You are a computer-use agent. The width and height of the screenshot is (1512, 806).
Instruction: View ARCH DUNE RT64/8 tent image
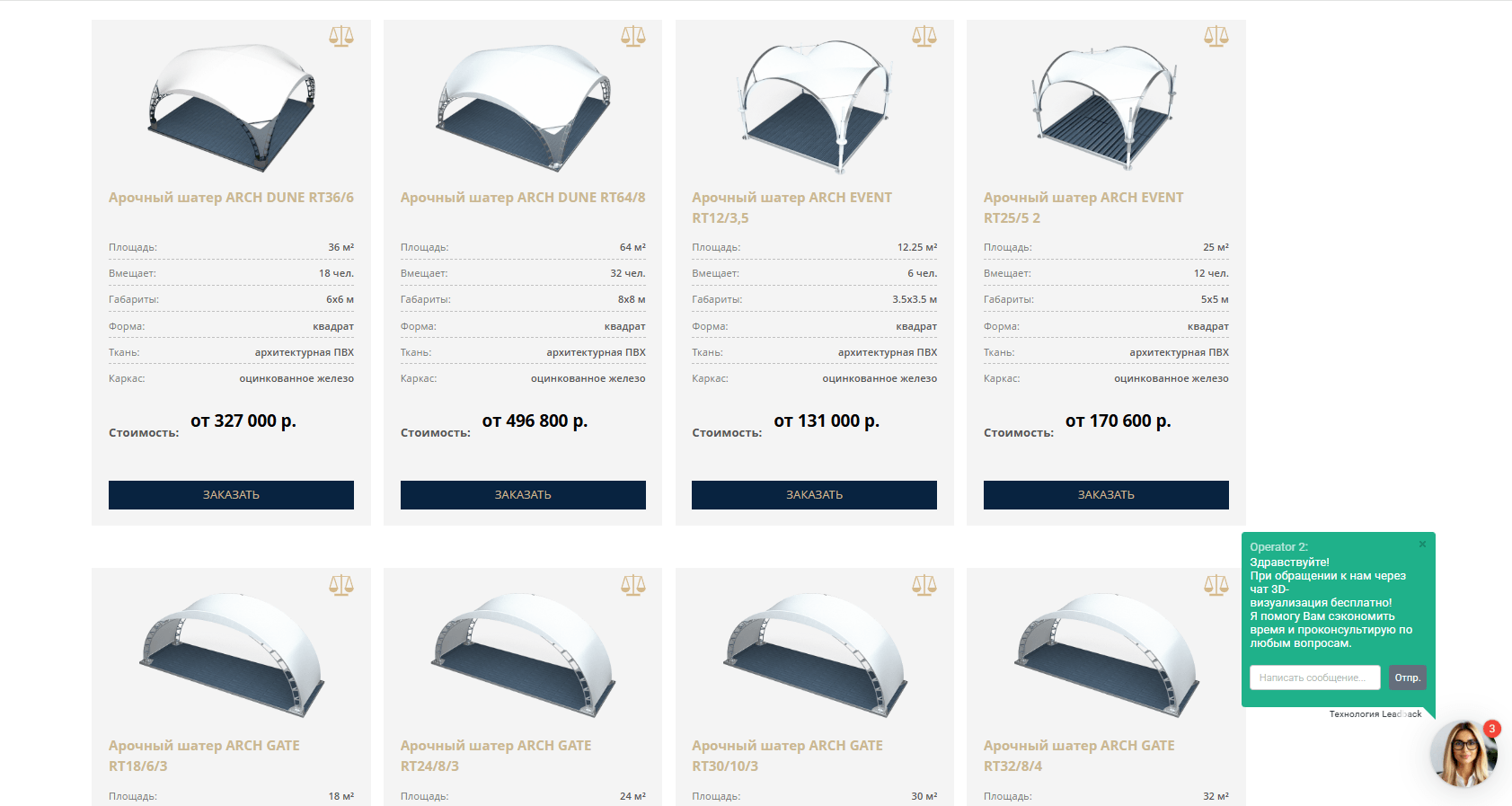523,106
